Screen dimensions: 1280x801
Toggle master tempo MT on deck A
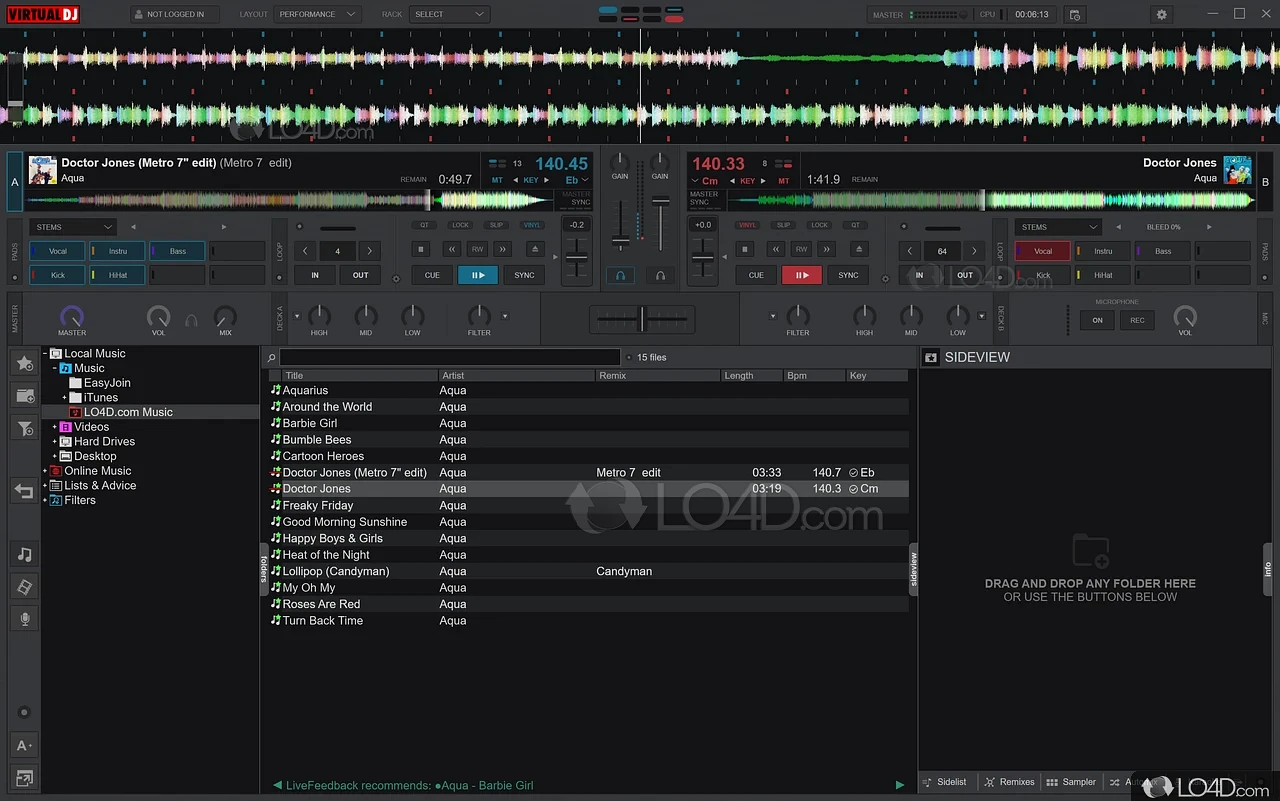[x=497, y=180]
